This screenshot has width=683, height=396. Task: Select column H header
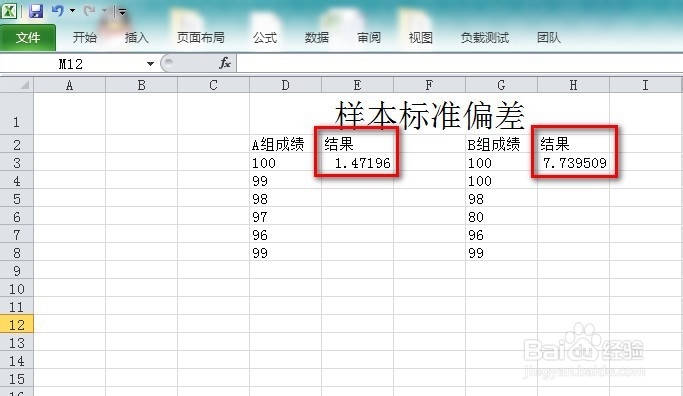tap(573, 85)
